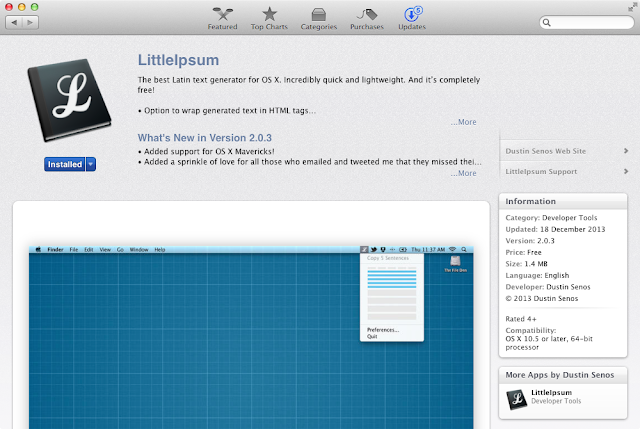This screenshot has height=429, width=640.
Task: Open LittleIpsum Support link
Action: (x=541, y=171)
